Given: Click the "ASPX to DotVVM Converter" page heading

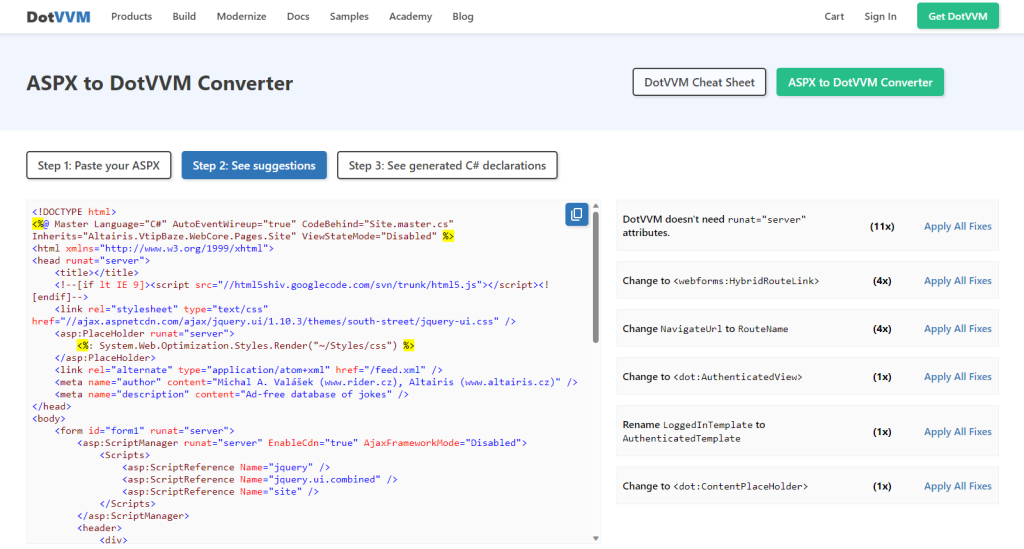Looking at the screenshot, I should (x=159, y=83).
